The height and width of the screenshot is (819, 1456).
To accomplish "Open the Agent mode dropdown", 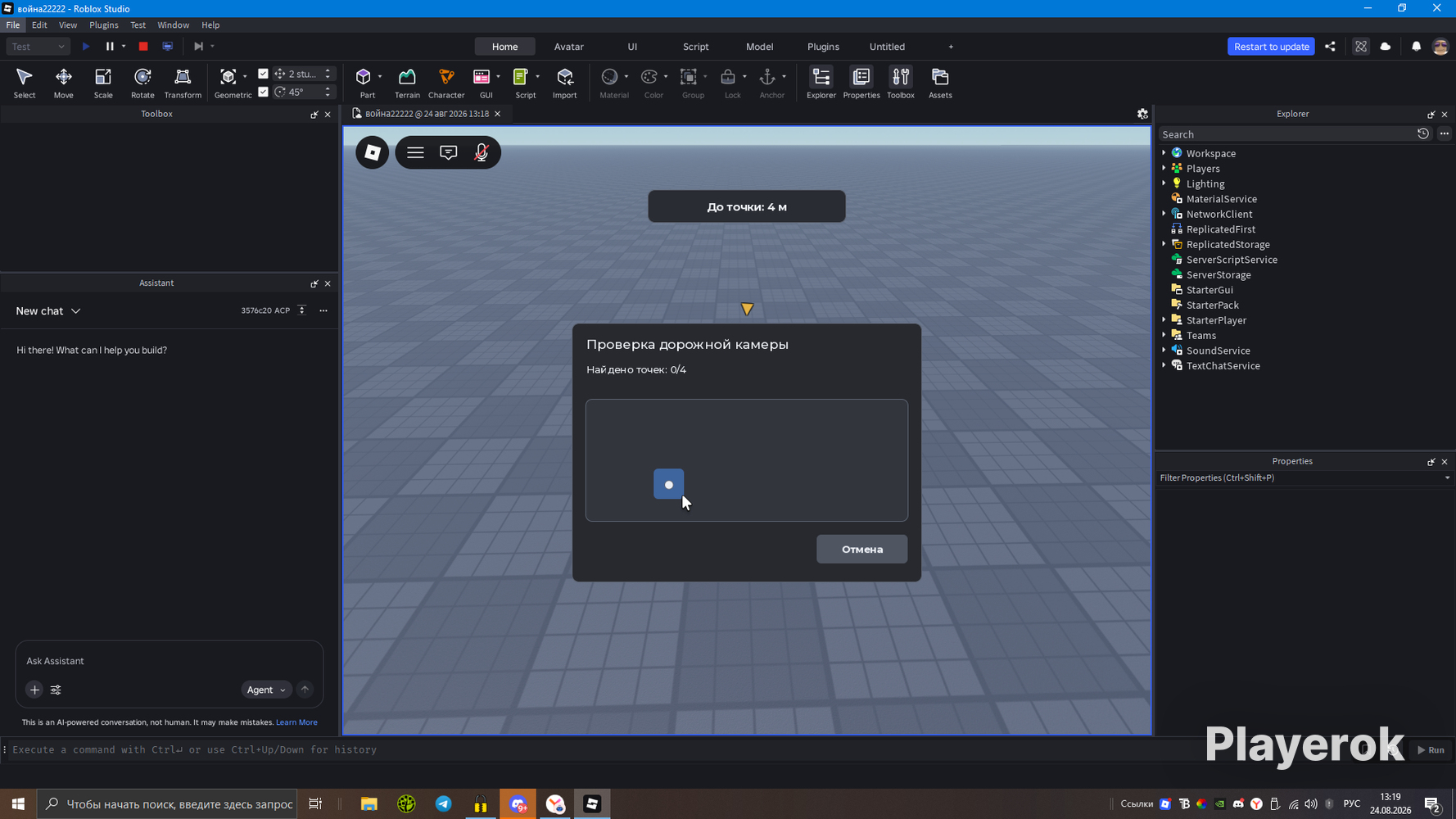I will pyautogui.click(x=266, y=690).
